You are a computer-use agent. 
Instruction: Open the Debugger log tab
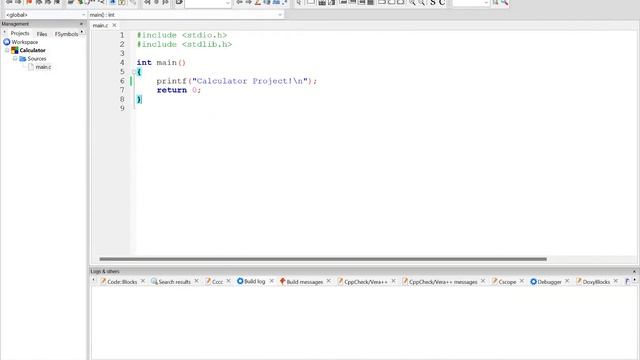(549, 282)
